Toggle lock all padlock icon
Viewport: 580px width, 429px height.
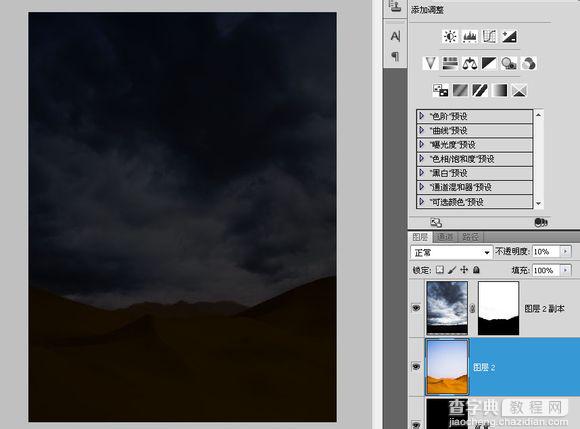(476, 270)
